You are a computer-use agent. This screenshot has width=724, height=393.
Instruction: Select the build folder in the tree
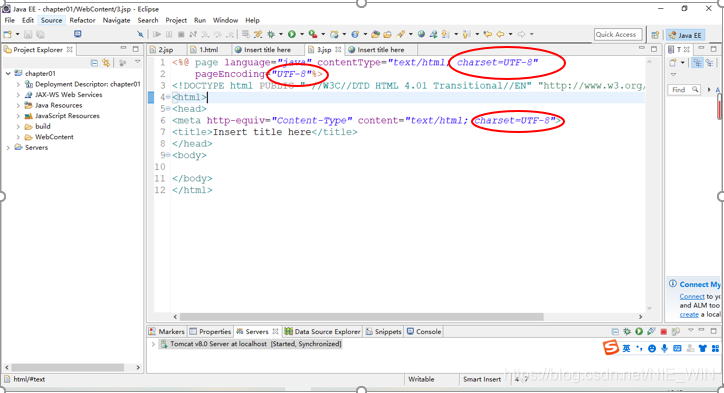coord(38,127)
